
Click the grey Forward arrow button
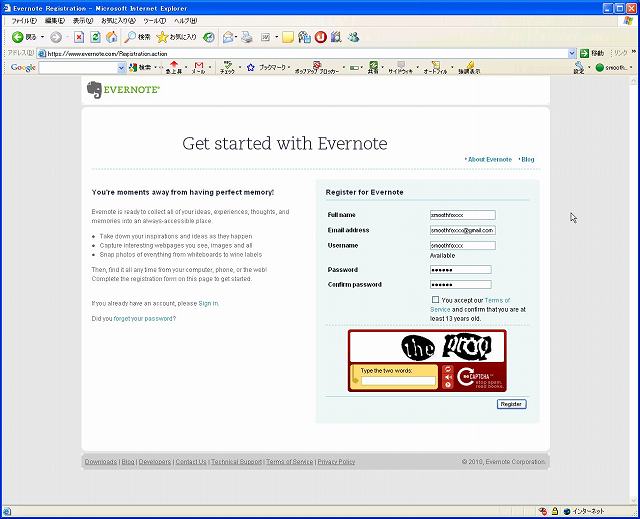point(56,38)
